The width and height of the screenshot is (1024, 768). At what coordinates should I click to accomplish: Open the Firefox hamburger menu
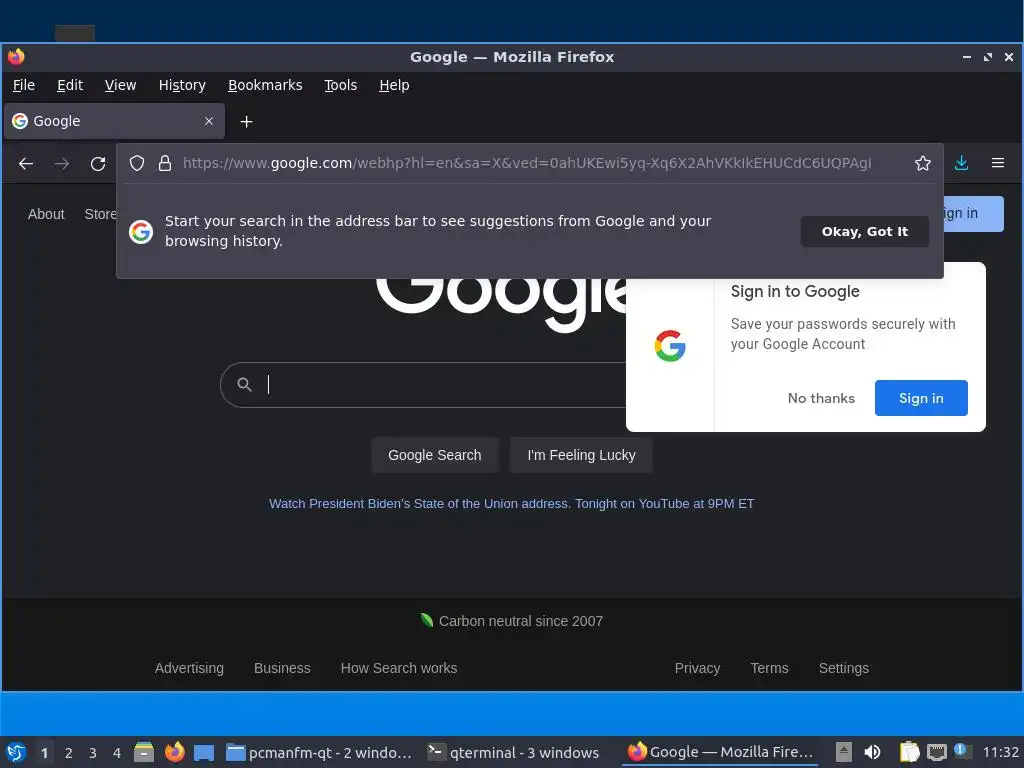pyautogui.click(x=997, y=163)
